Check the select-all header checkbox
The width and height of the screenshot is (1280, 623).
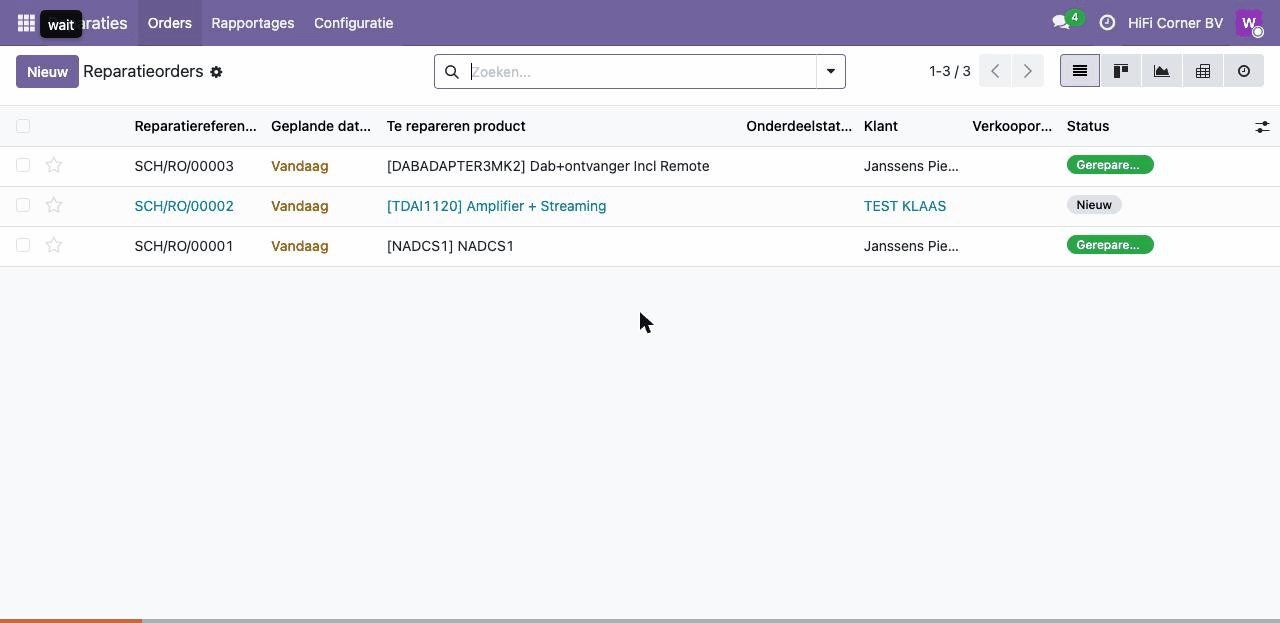[23, 126]
